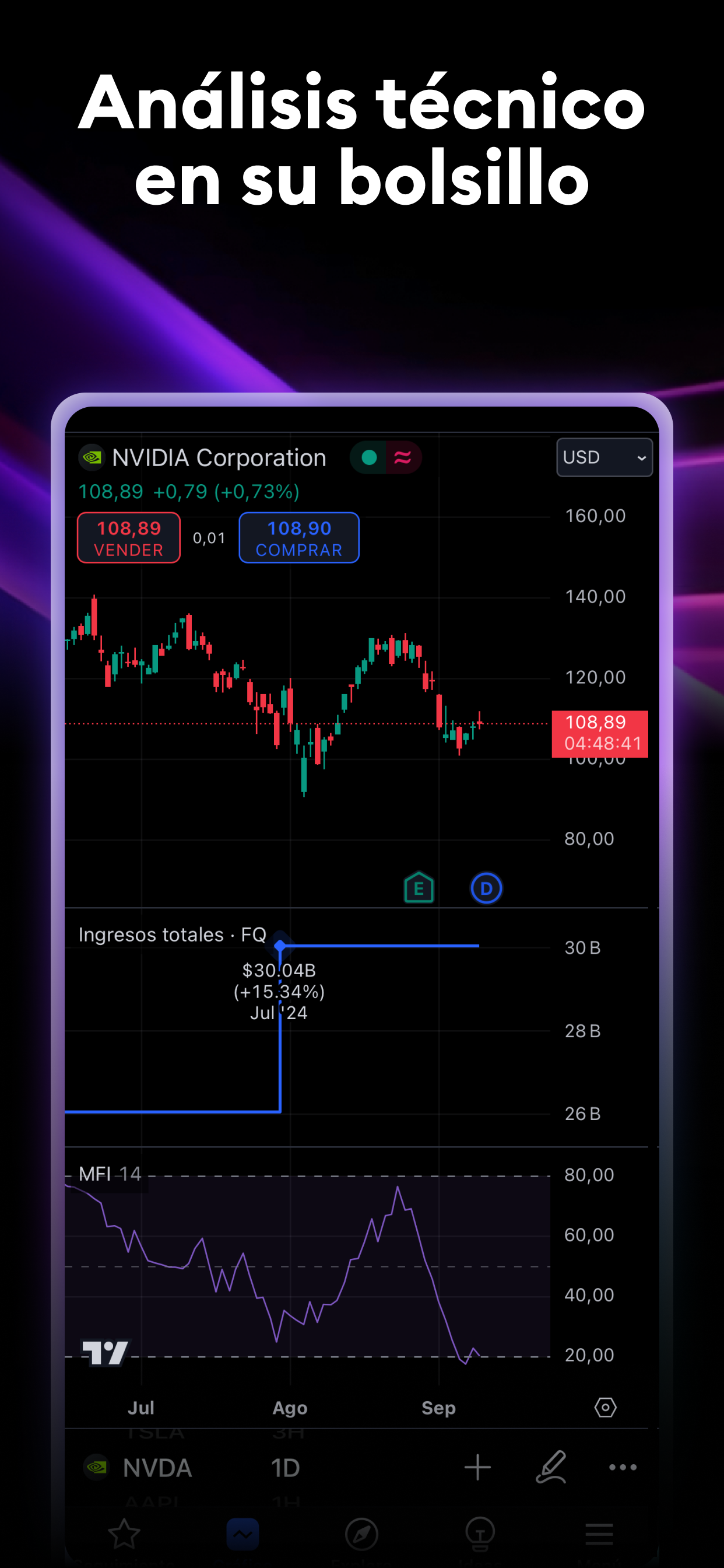This screenshot has width=724, height=1568.
Task: Tap the green market status dot
Action: point(368,457)
